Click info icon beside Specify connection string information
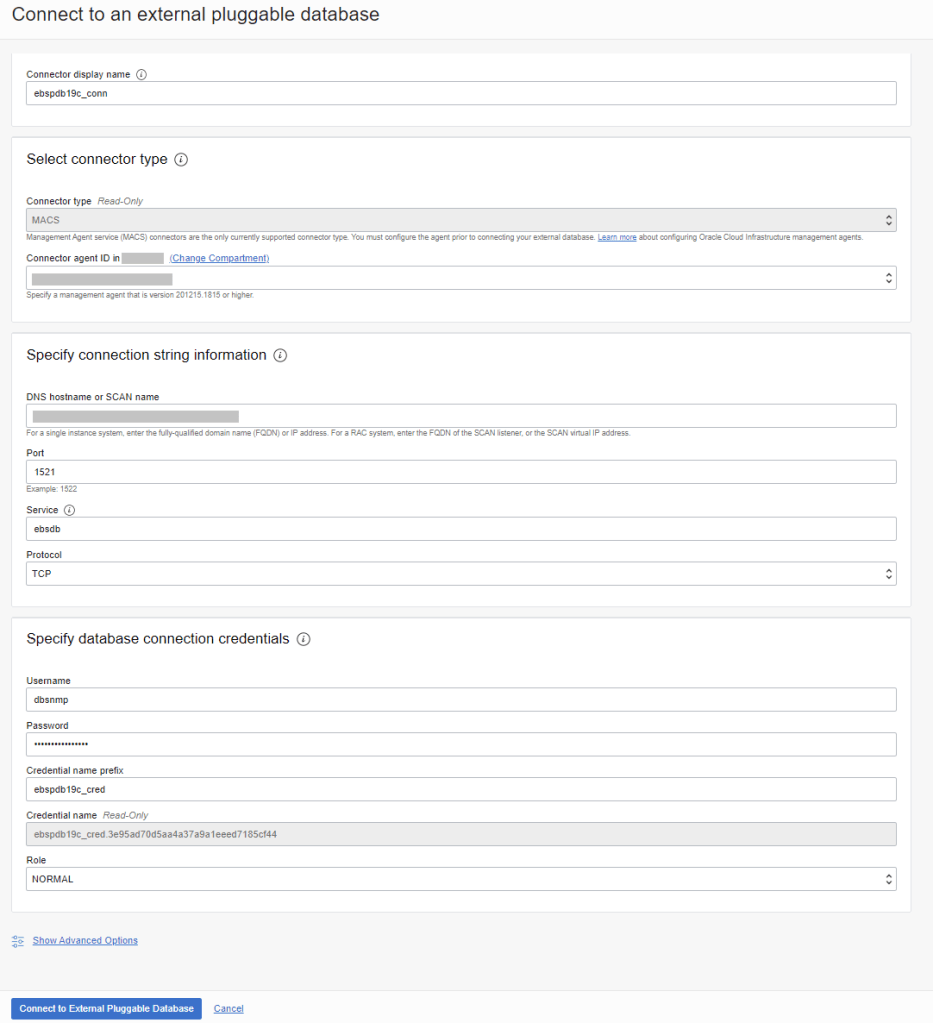933x1023 pixels. click(280, 355)
